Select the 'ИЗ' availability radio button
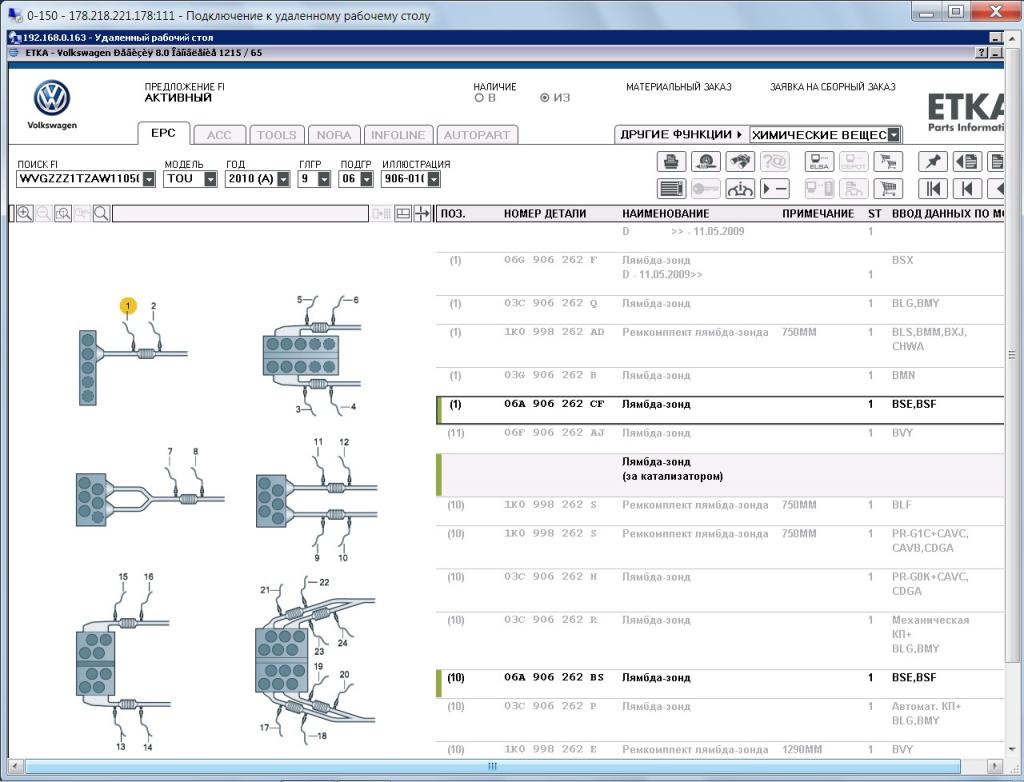 click(545, 98)
